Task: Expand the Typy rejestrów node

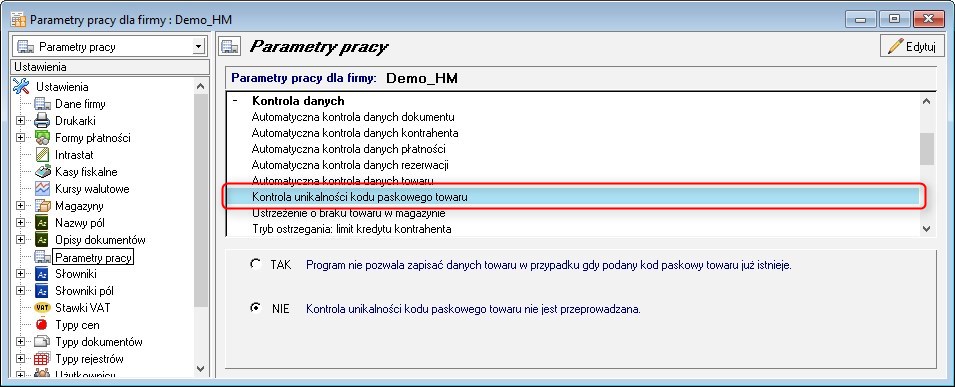Action: [x=21, y=359]
